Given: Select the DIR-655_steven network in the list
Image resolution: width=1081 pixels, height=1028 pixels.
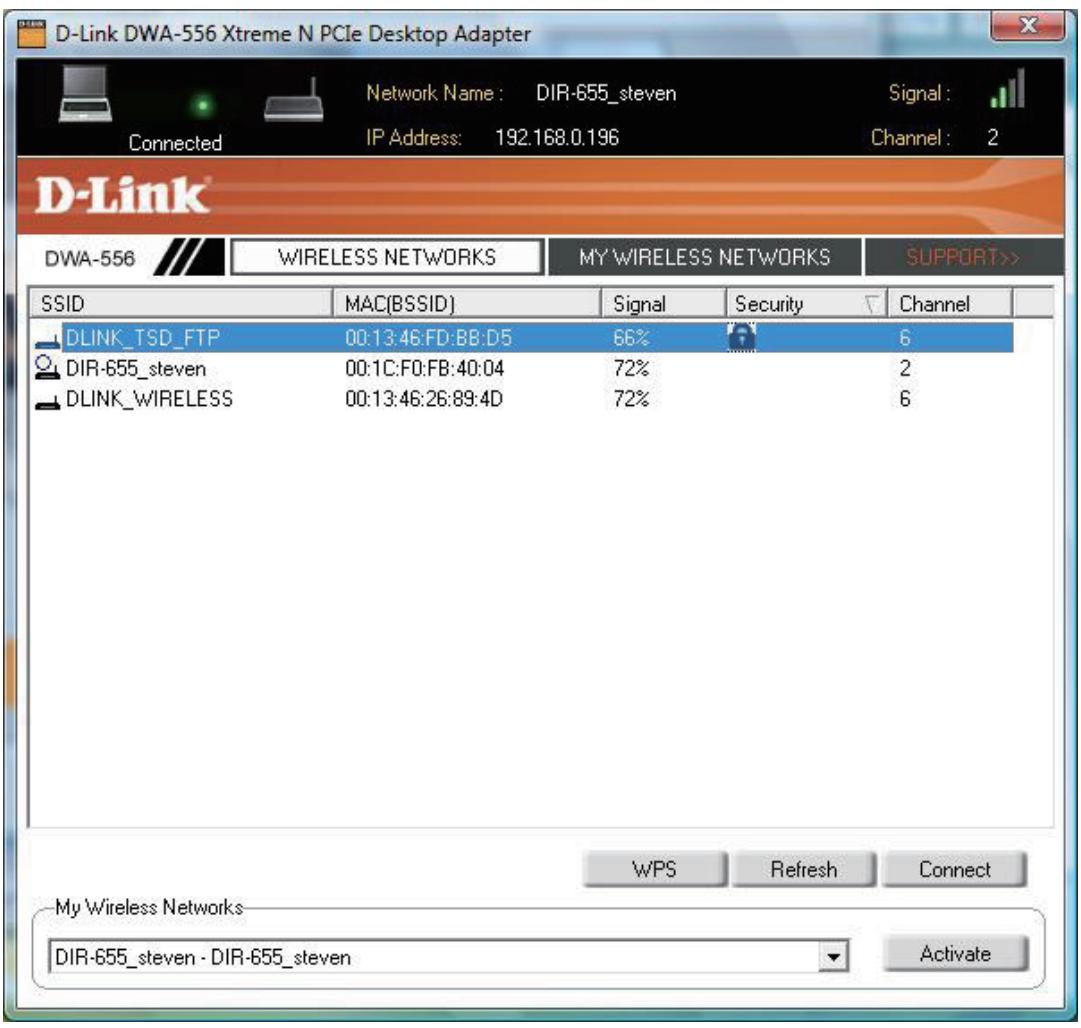Looking at the screenshot, I should pos(523,368).
